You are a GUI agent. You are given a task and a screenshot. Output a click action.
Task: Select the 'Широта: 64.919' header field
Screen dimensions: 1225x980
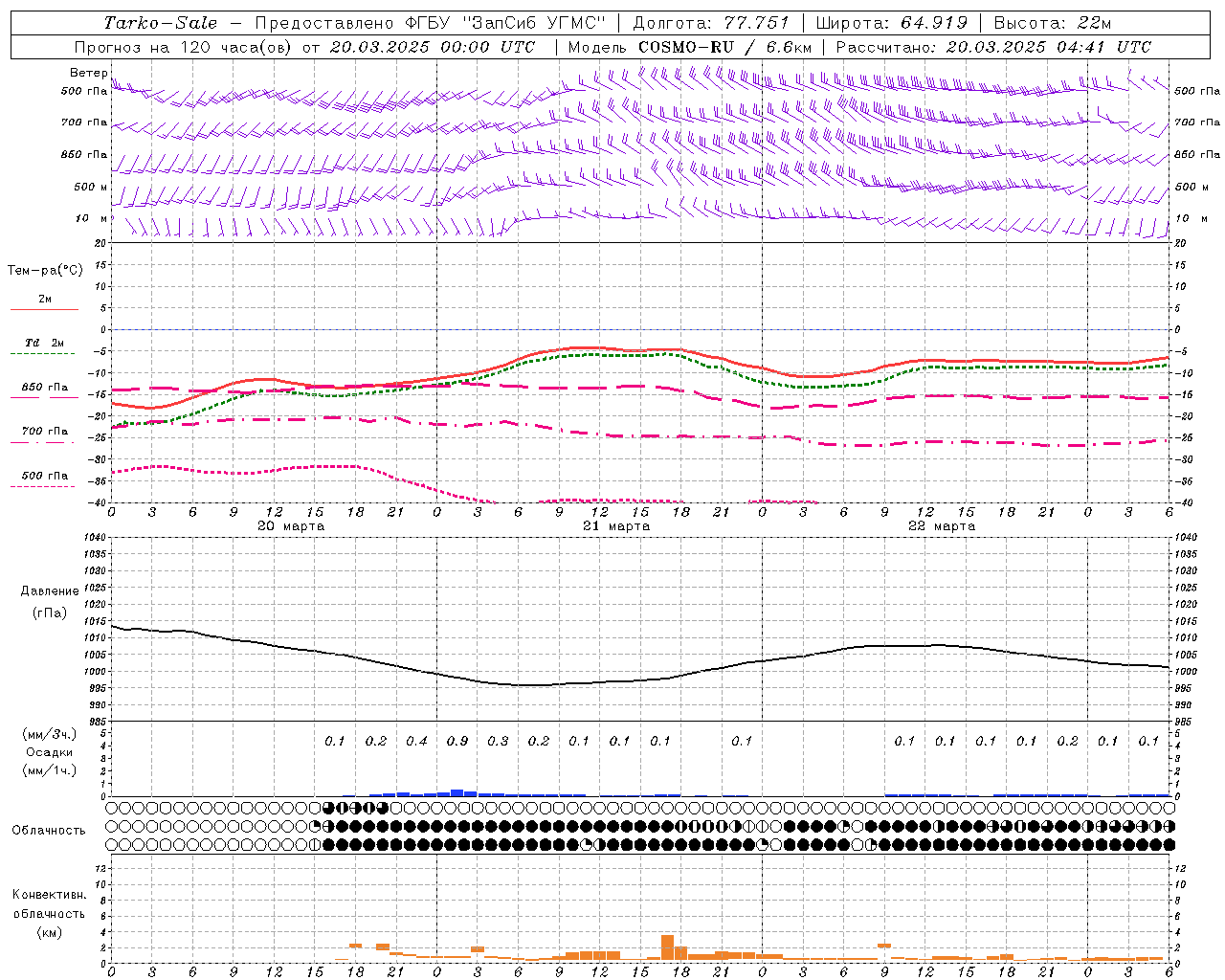pos(892,23)
